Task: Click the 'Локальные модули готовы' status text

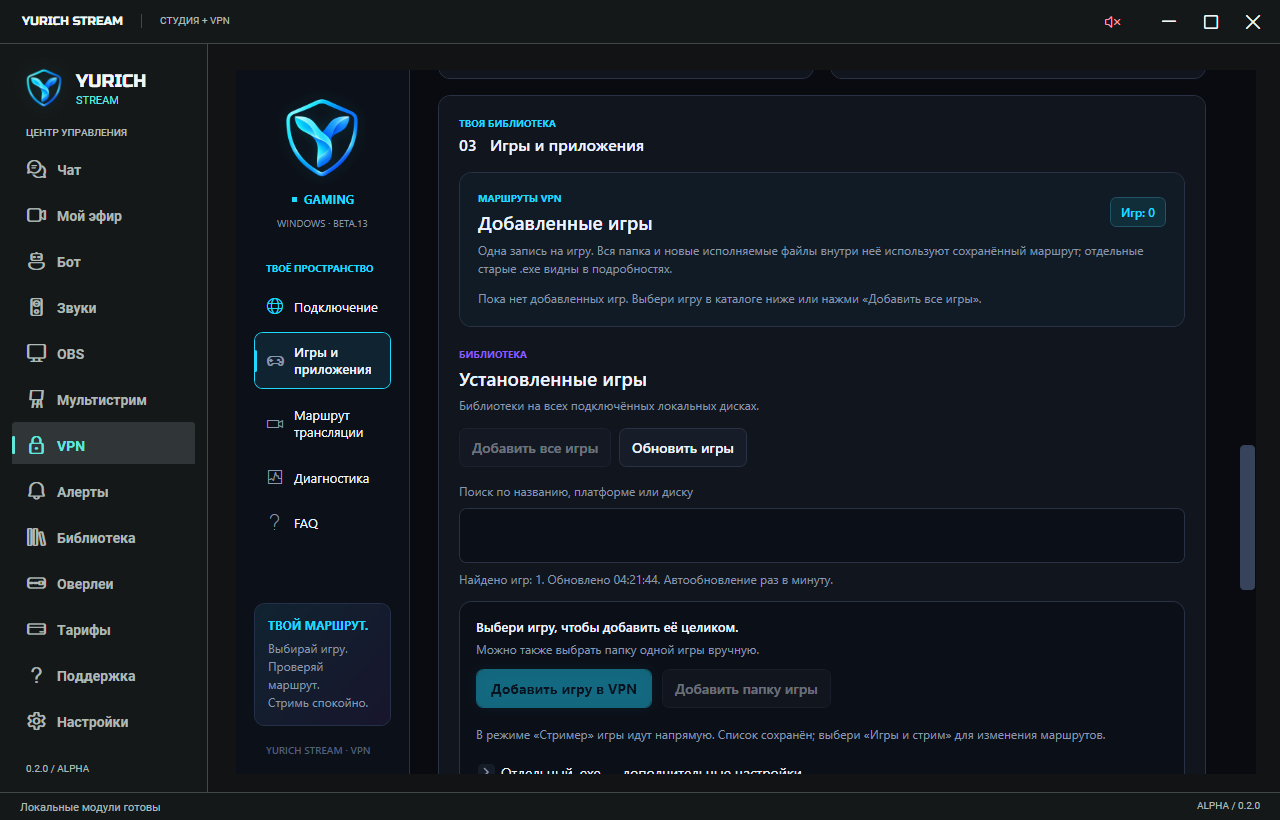Action: pyautogui.click(x=90, y=807)
